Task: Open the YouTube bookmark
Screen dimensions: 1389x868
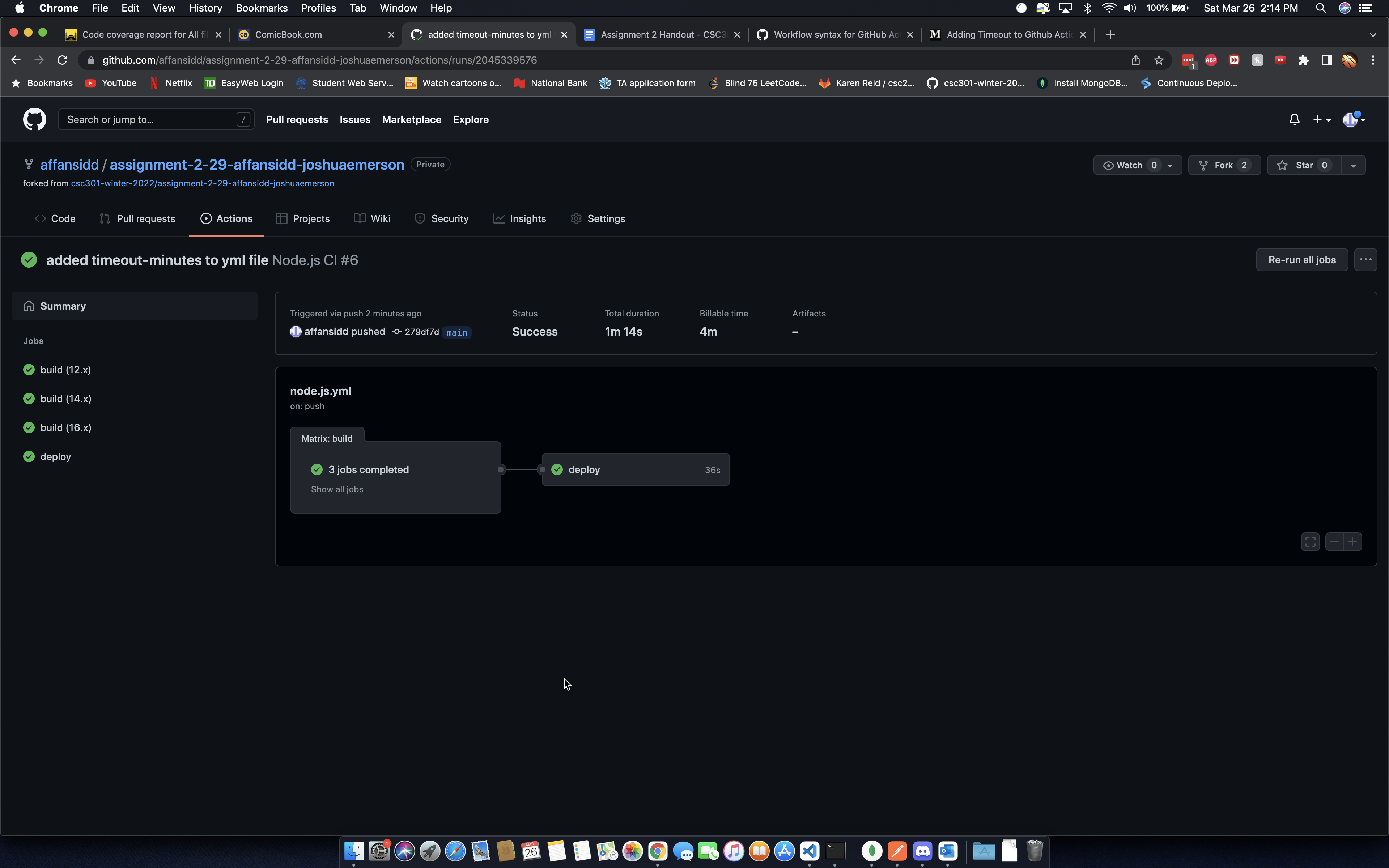Action: tap(111, 83)
